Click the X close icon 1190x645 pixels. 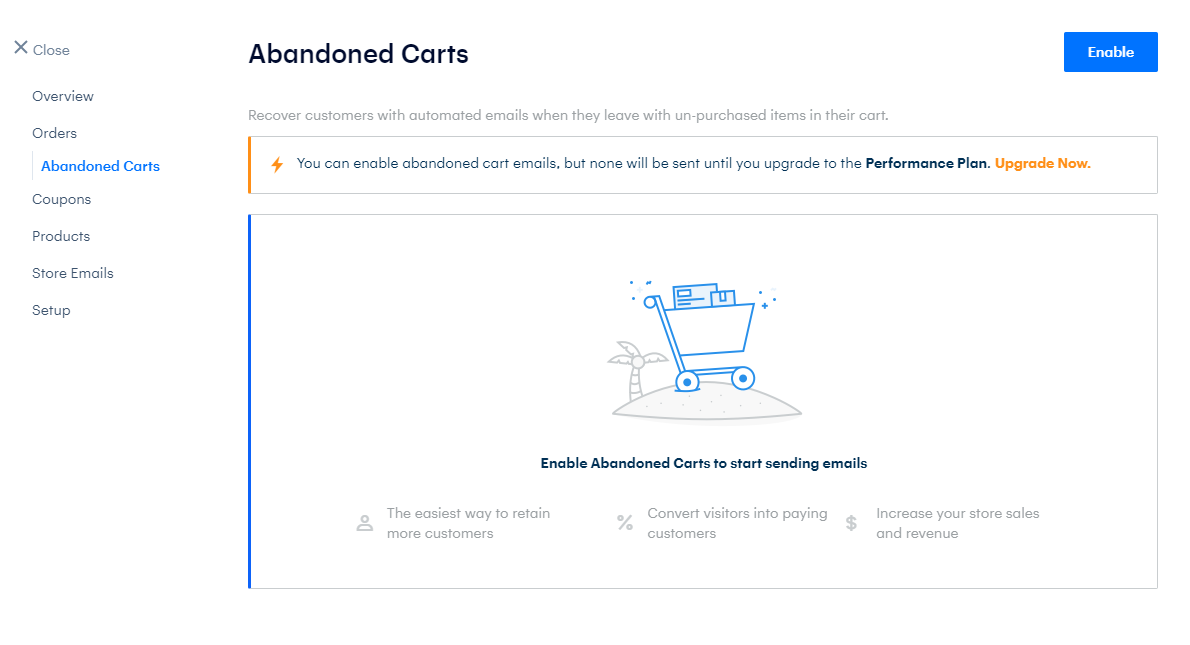[x=21, y=48]
